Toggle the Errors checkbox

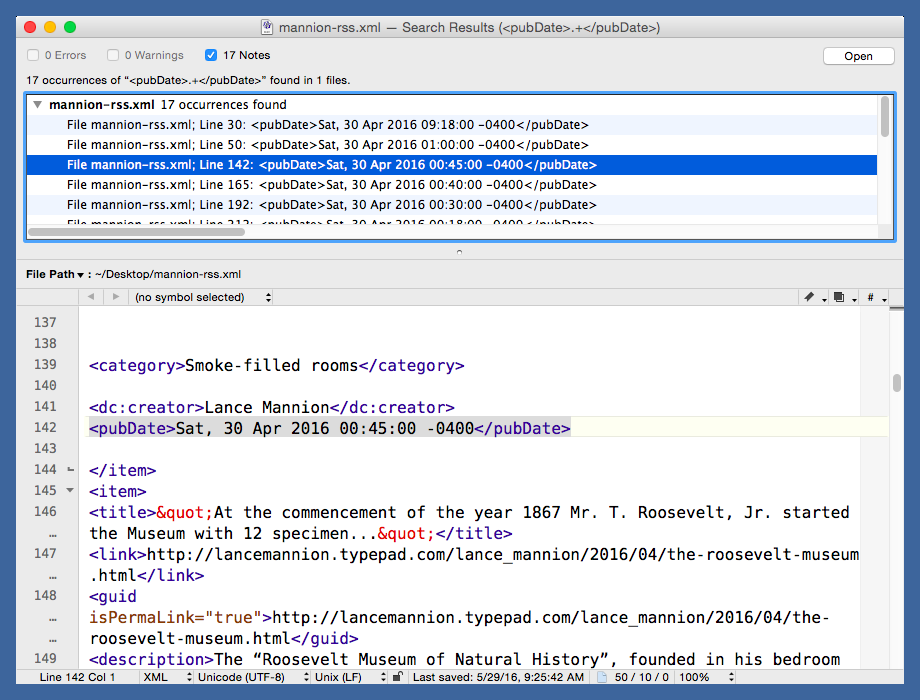[x=33, y=55]
